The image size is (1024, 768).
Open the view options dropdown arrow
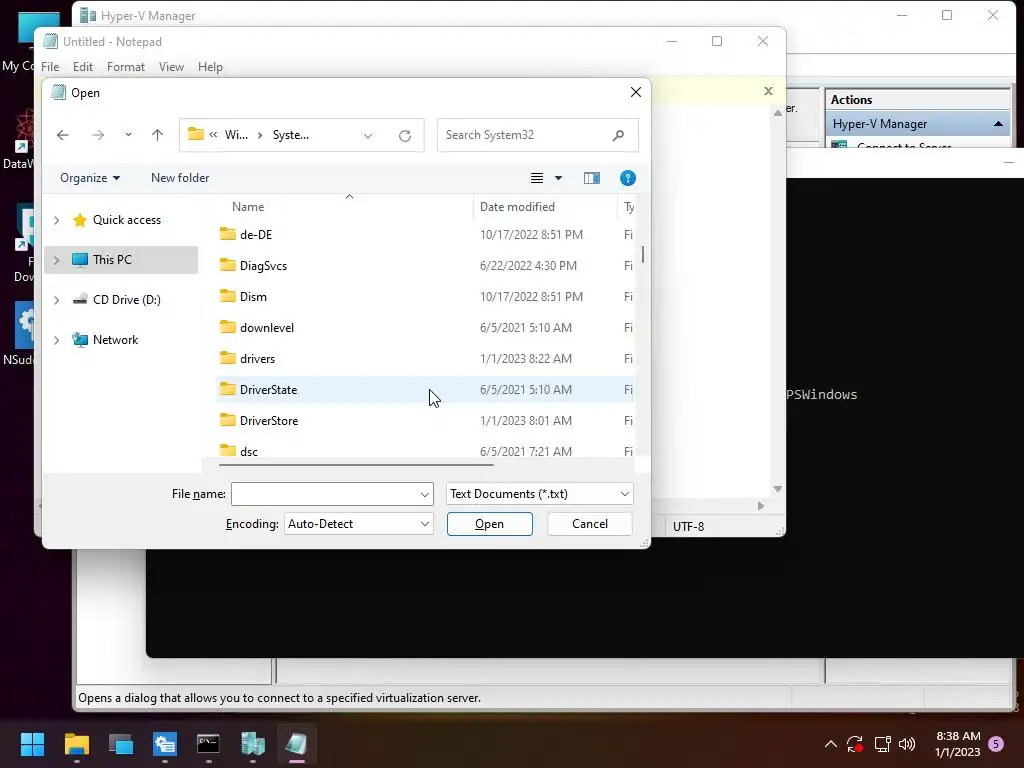pyautogui.click(x=558, y=178)
